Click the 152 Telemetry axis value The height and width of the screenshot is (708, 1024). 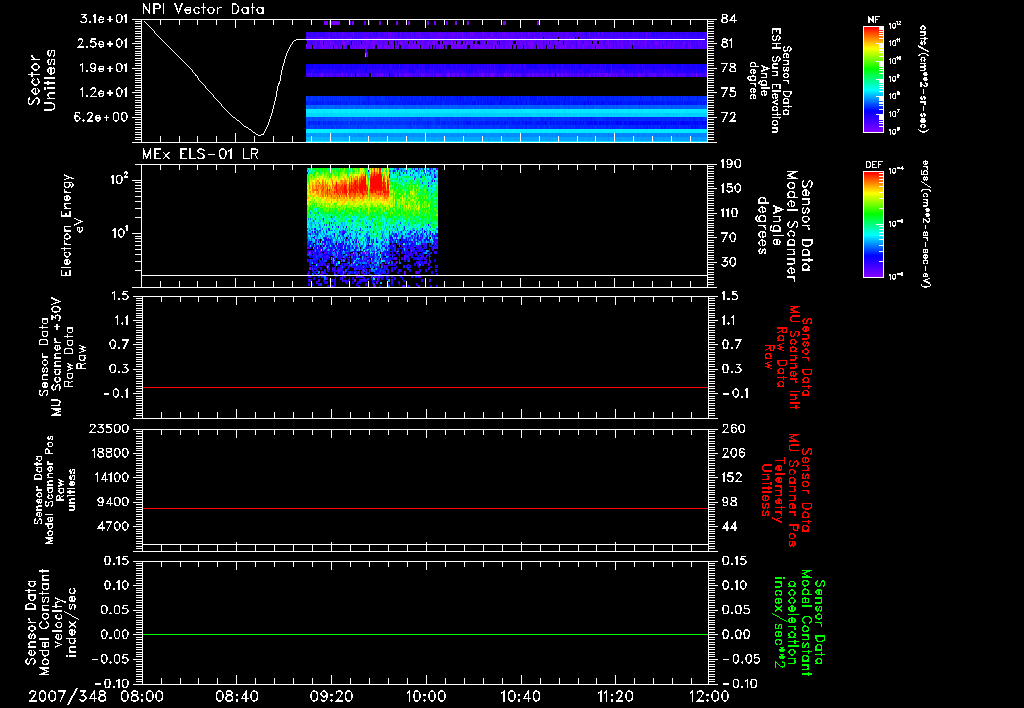731,477
